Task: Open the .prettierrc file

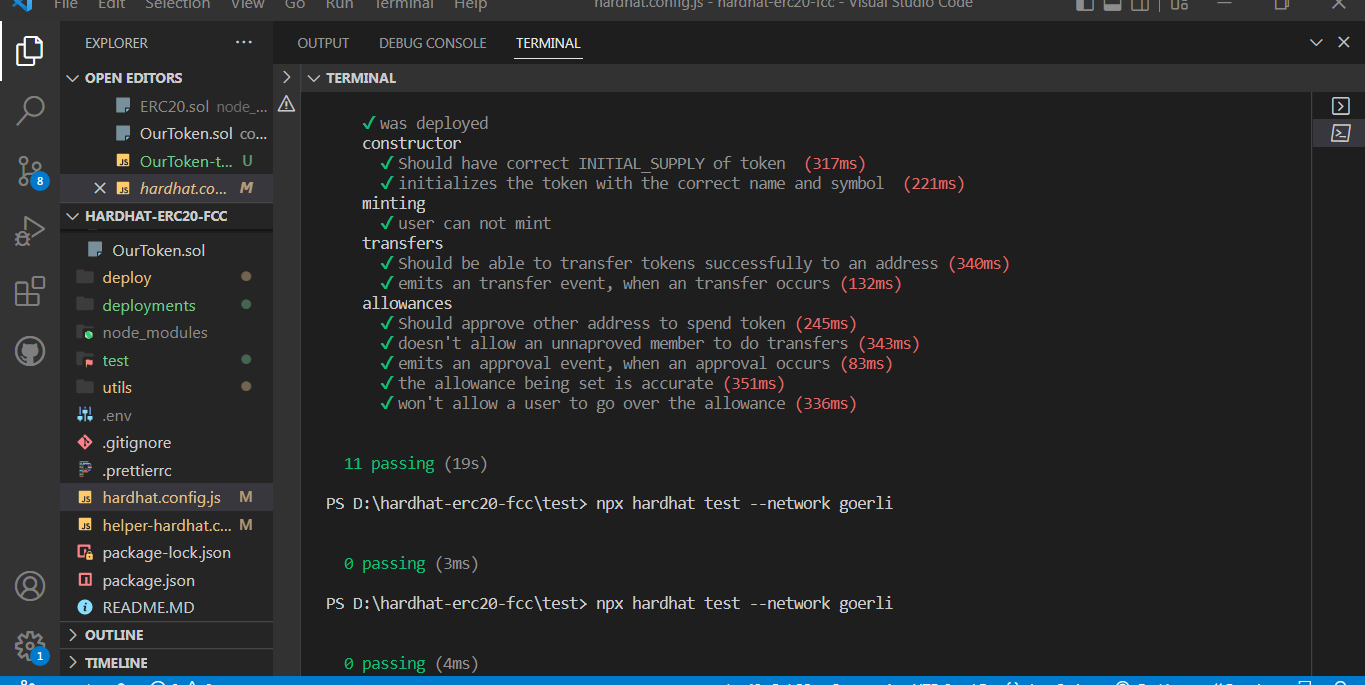Action: (x=166, y=471)
